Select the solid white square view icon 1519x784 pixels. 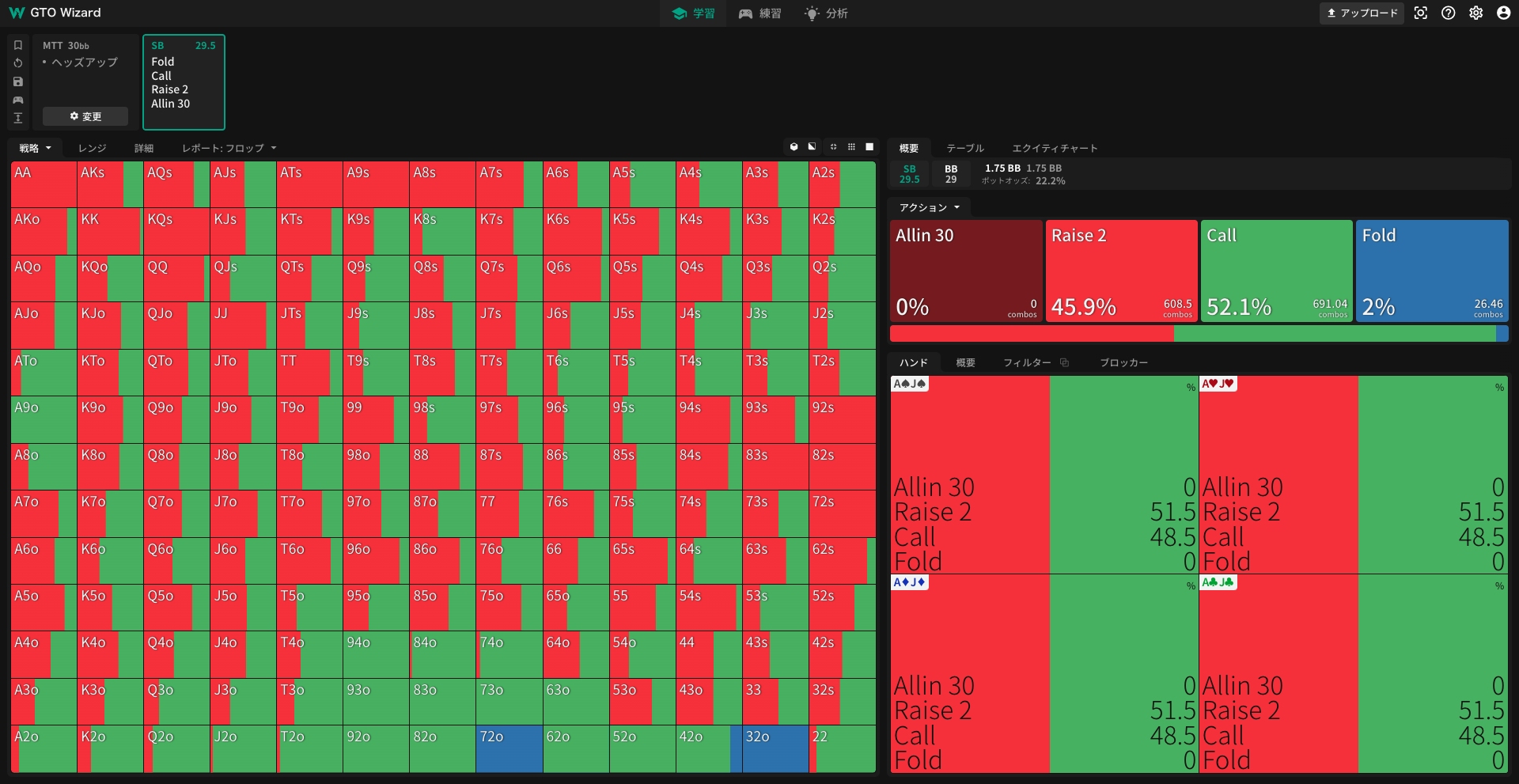tap(869, 146)
